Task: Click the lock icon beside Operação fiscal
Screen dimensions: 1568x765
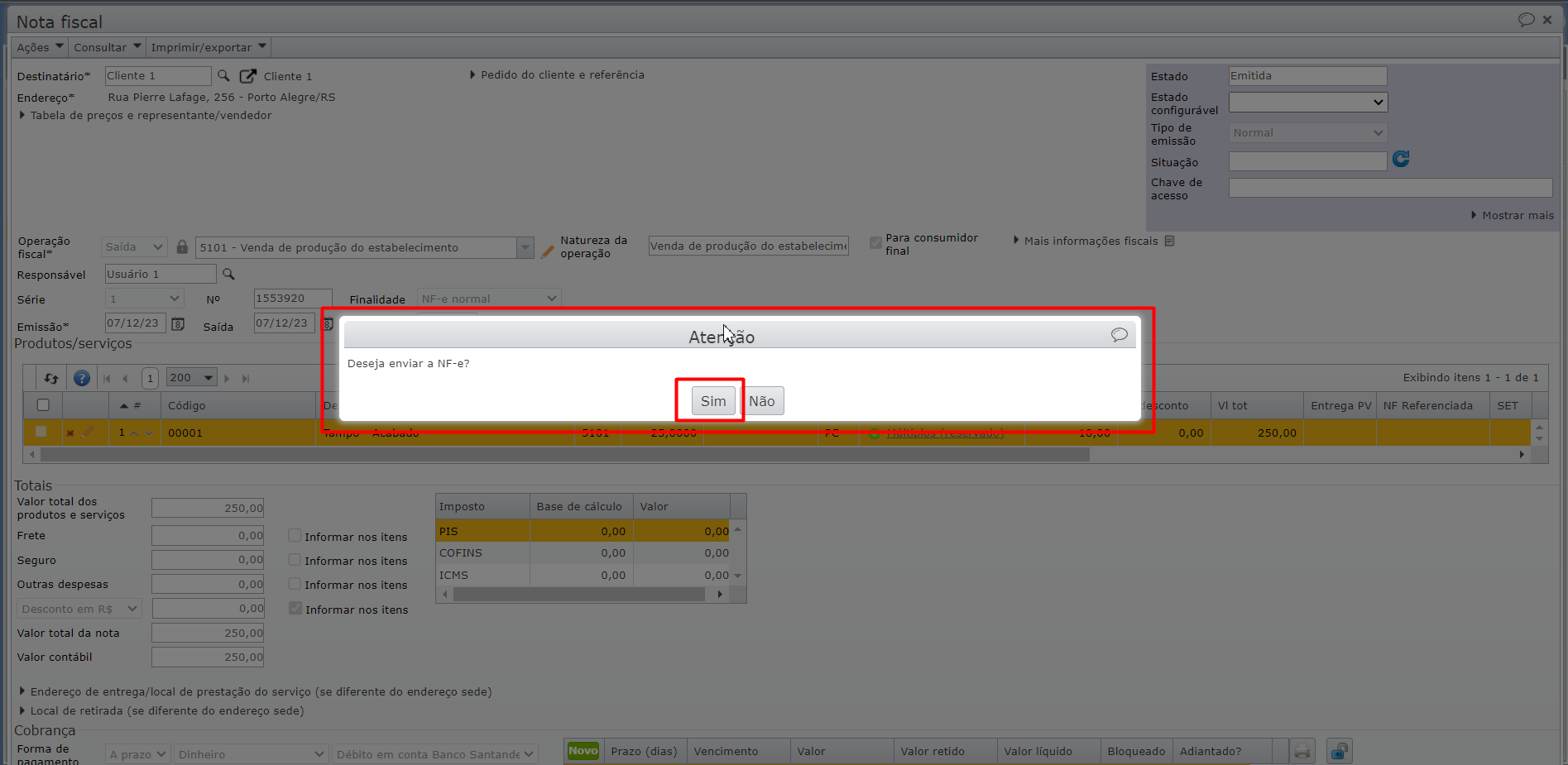Action: (182, 246)
